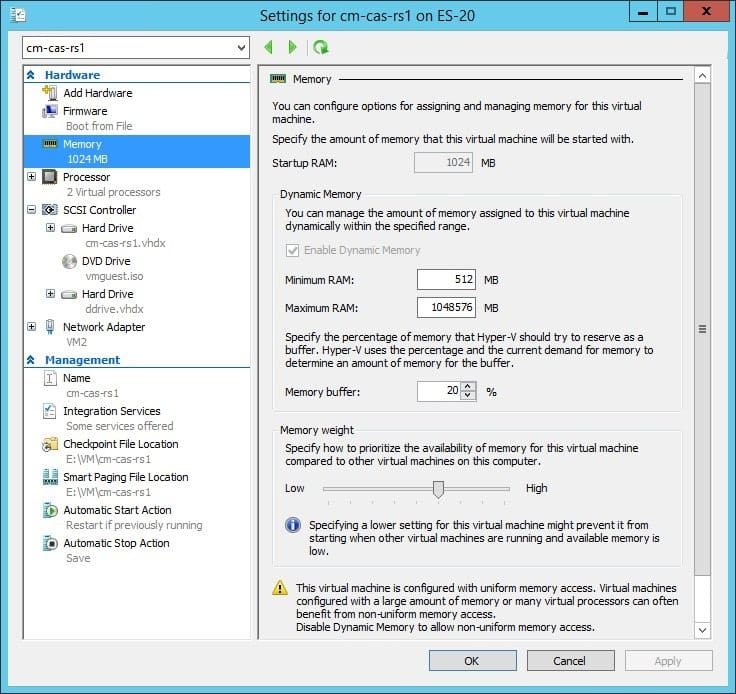Screen dimensions: 736x694
Task: Click the window icon in title bar
Action: 18,15
